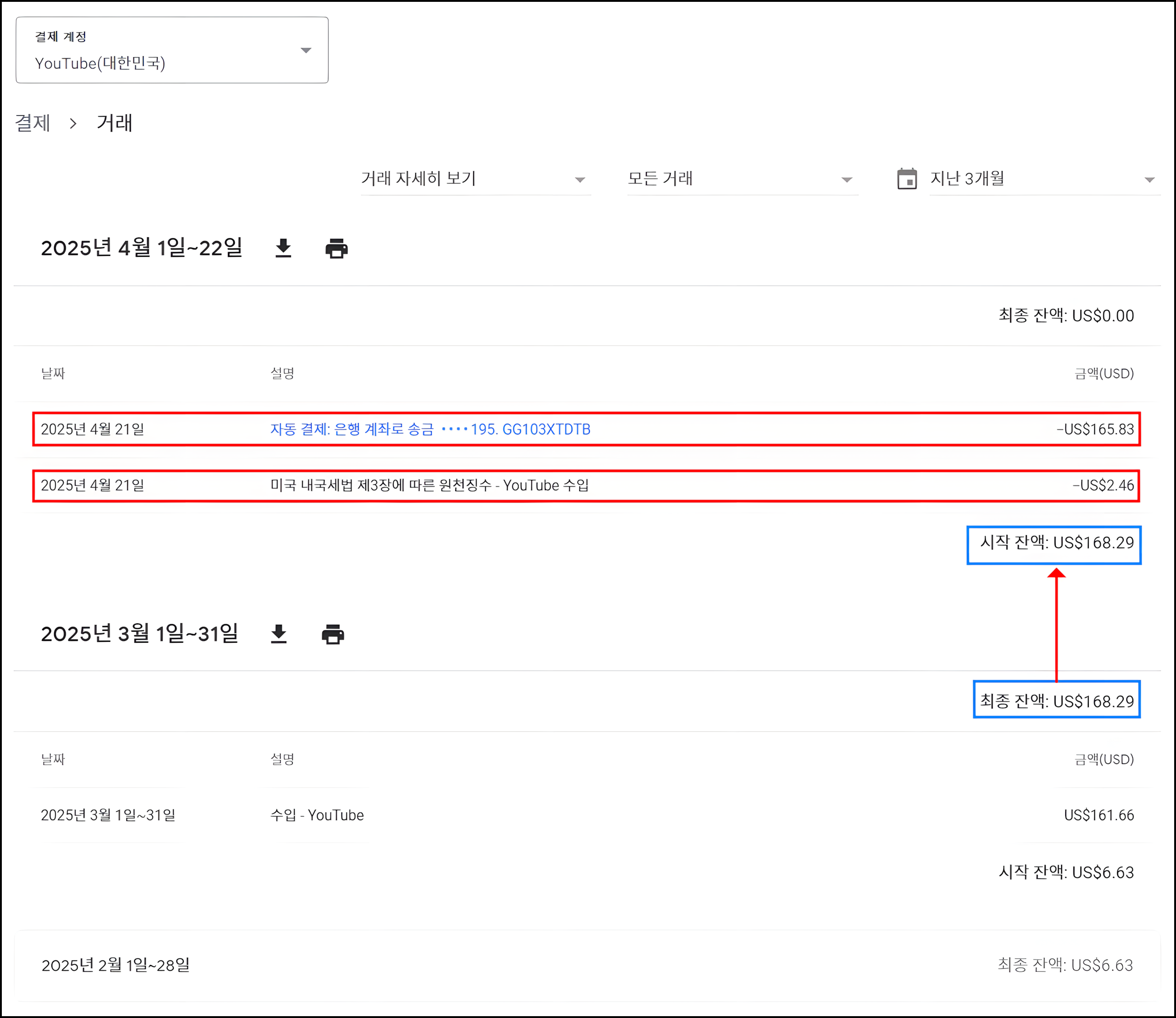Click the US withholding tax transaction row
Viewport: 1176px width, 1018px height.
coord(429,486)
